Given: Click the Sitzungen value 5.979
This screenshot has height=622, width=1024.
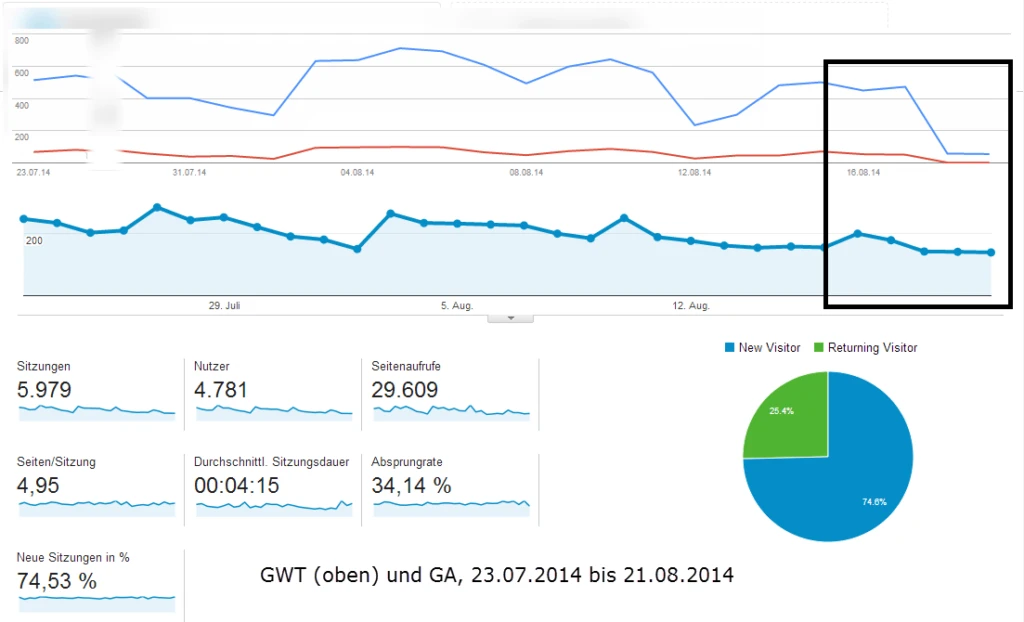Looking at the screenshot, I should coord(44,390).
